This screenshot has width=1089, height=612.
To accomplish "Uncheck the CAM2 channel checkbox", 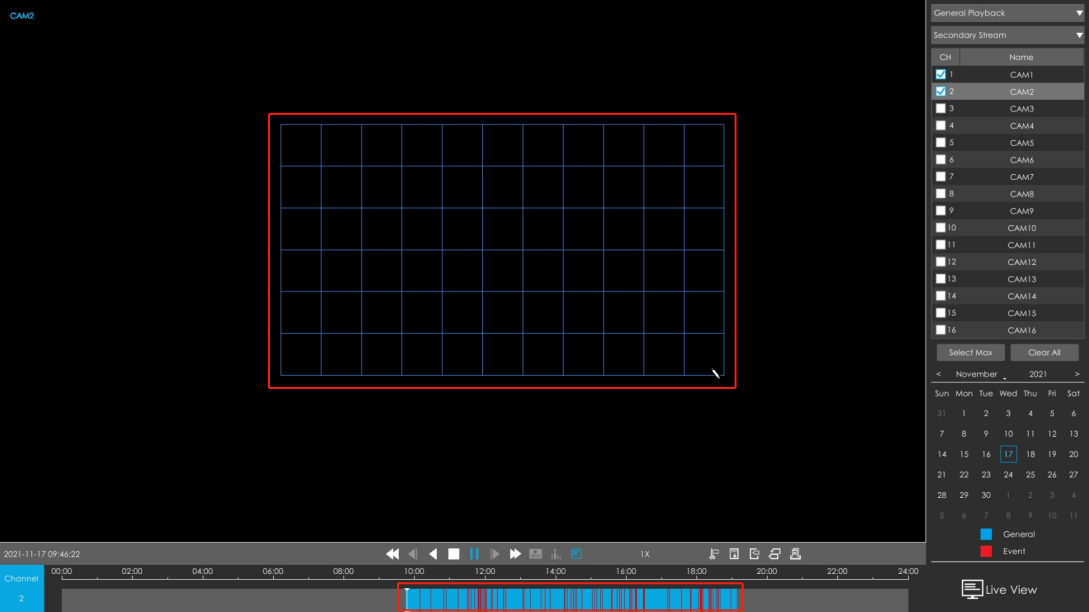I will (x=940, y=92).
